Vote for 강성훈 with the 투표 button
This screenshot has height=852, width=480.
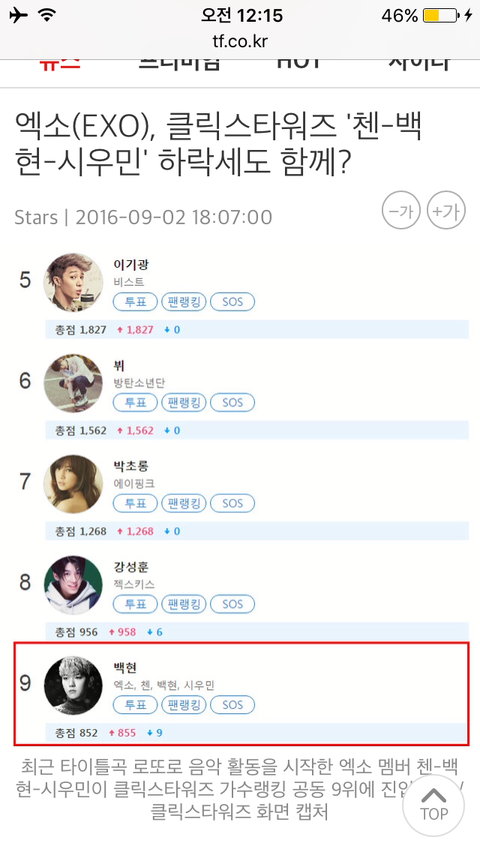[x=135, y=604]
